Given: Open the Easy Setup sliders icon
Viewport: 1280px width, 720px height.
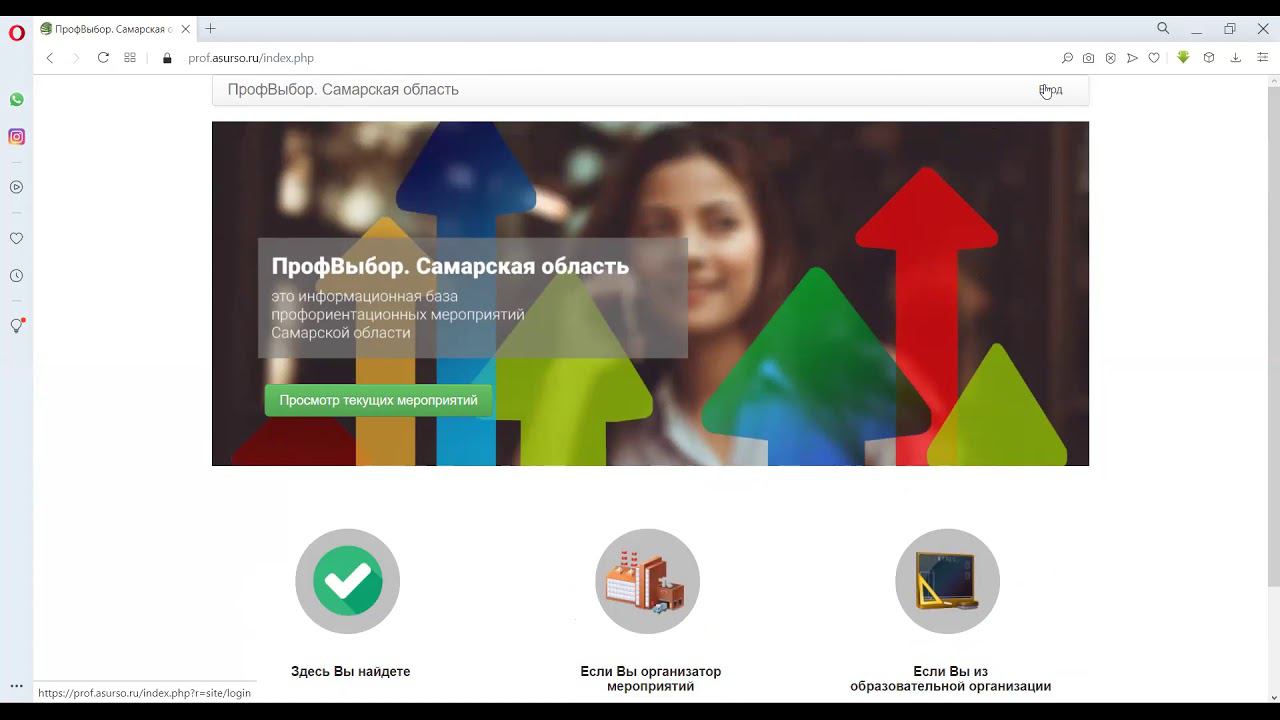Looking at the screenshot, I should [x=1263, y=58].
